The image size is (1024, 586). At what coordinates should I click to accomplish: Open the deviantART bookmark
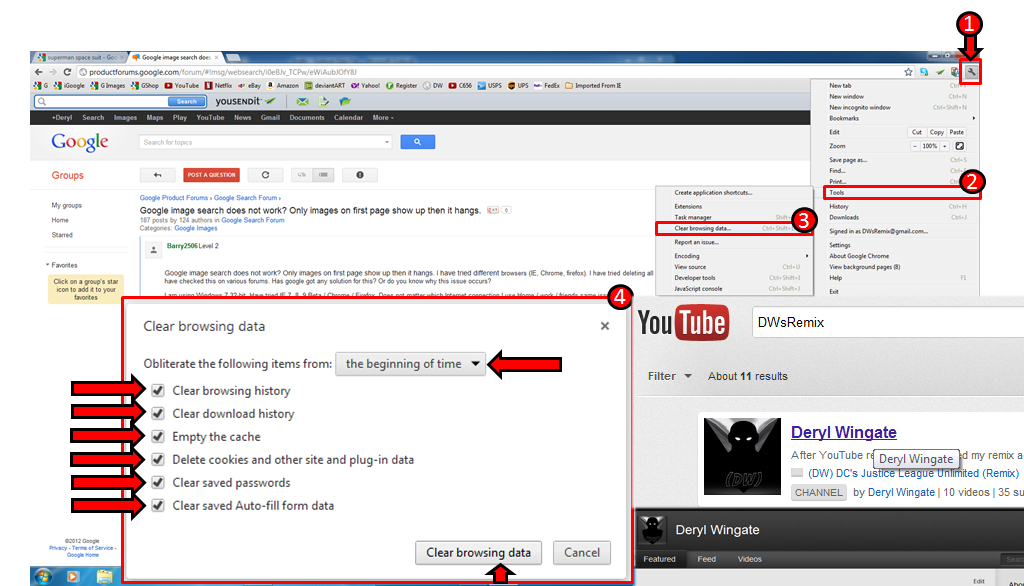coord(325,86)
